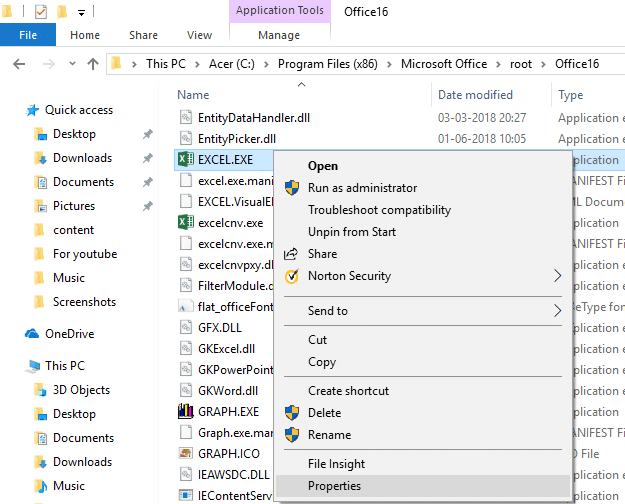Click Acer (C:) in the address path

pos(232,64)
